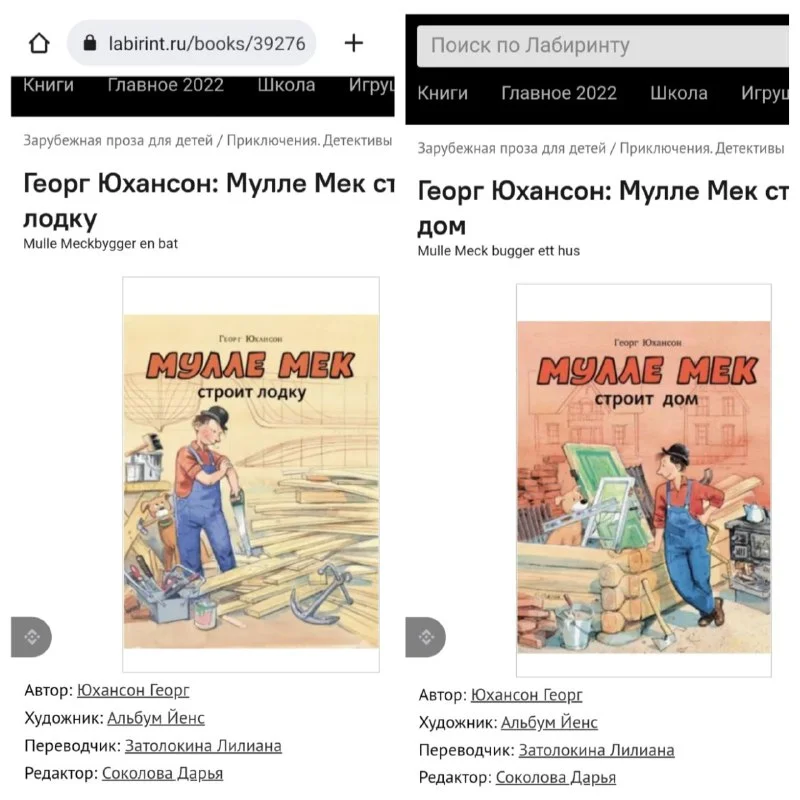Tap floating gray widget icon on left page
Viewport: 800px width, 800px height.
(x=31, y=637)
